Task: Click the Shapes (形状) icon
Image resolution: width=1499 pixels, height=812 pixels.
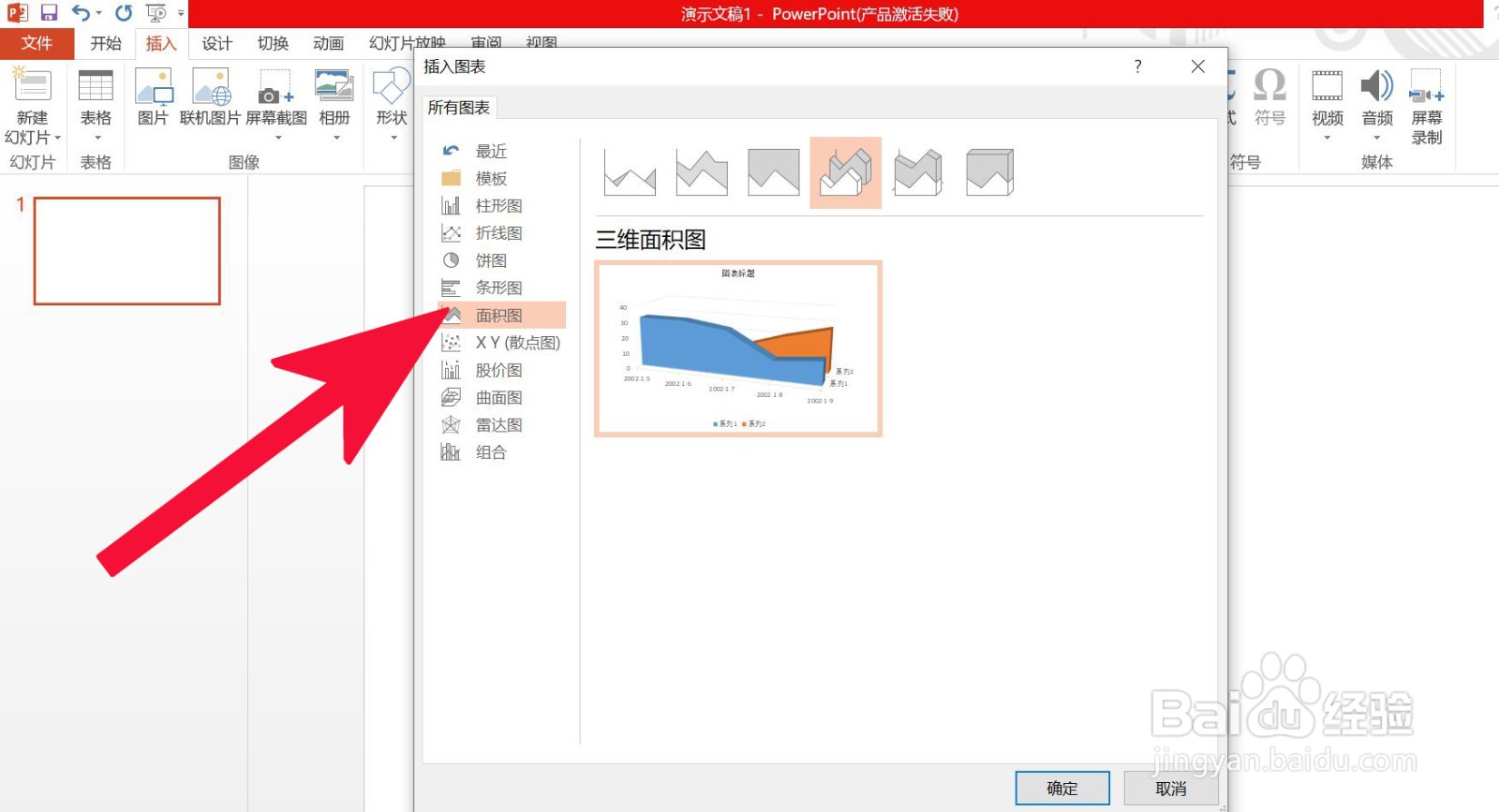Action: pyautogui.click(x=392, y=85)
